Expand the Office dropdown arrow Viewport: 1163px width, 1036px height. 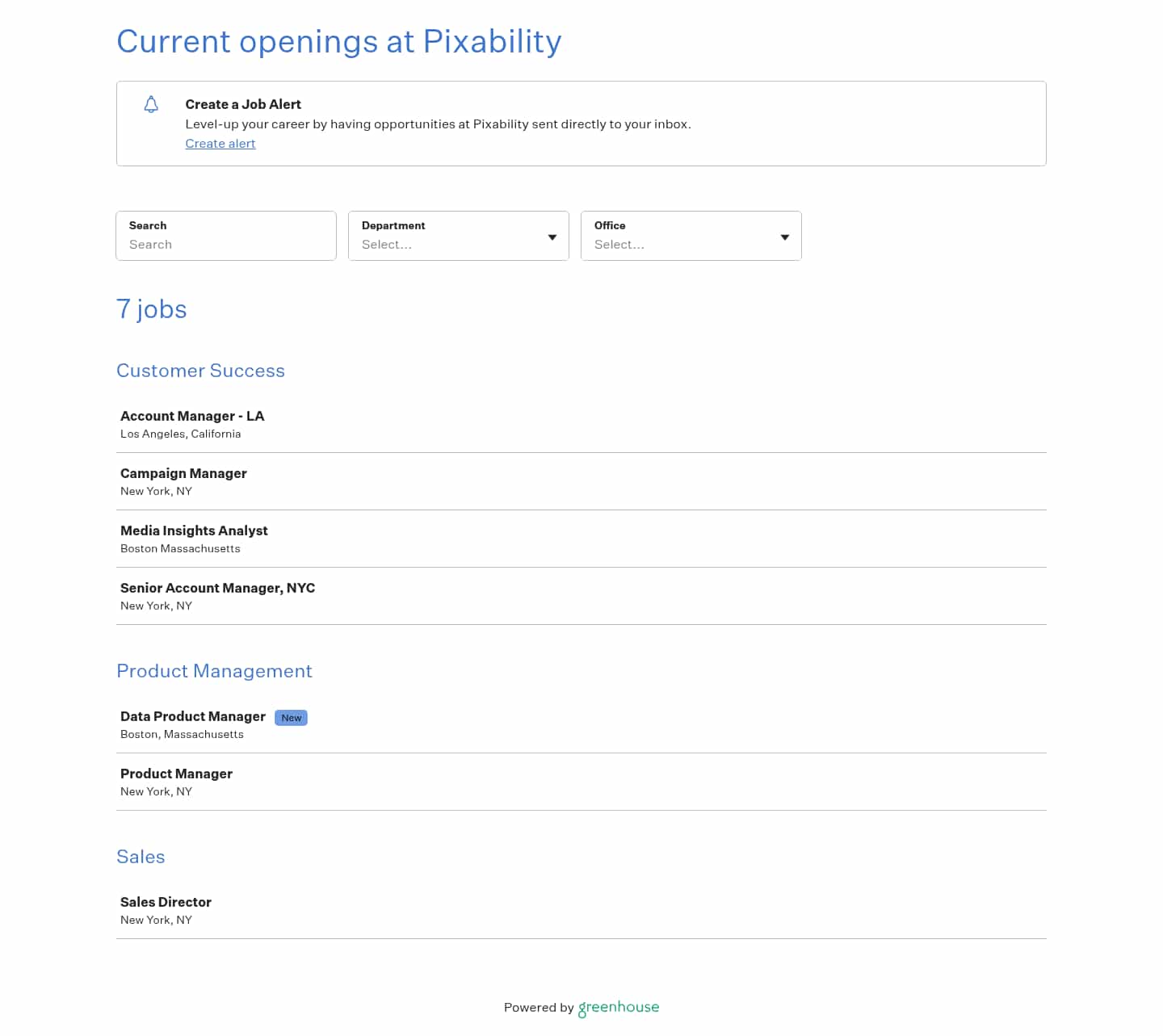[785, 237]
